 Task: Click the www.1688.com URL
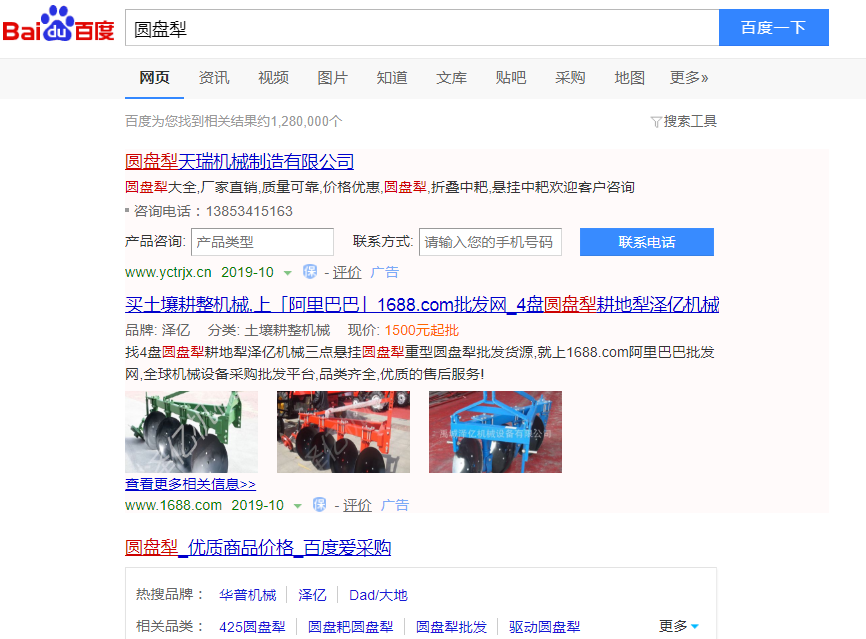pyautogui.click(x=173, y=505)
